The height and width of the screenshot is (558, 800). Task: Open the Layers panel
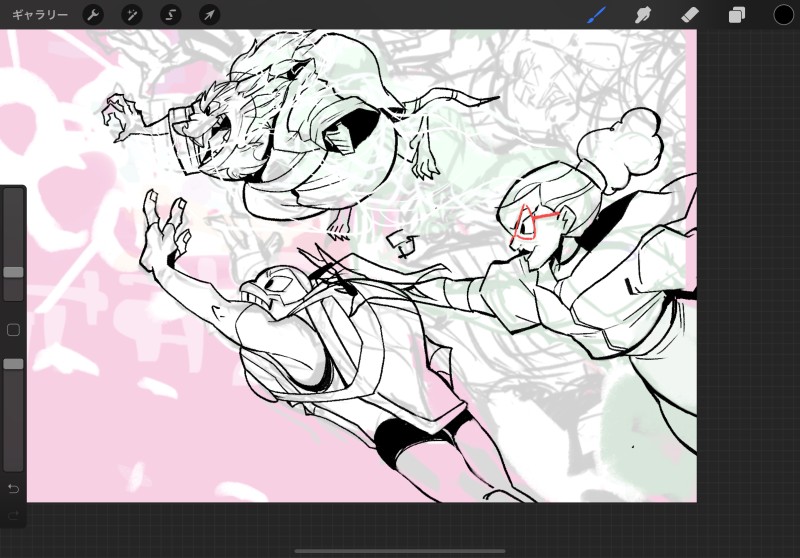click(736, 15)
